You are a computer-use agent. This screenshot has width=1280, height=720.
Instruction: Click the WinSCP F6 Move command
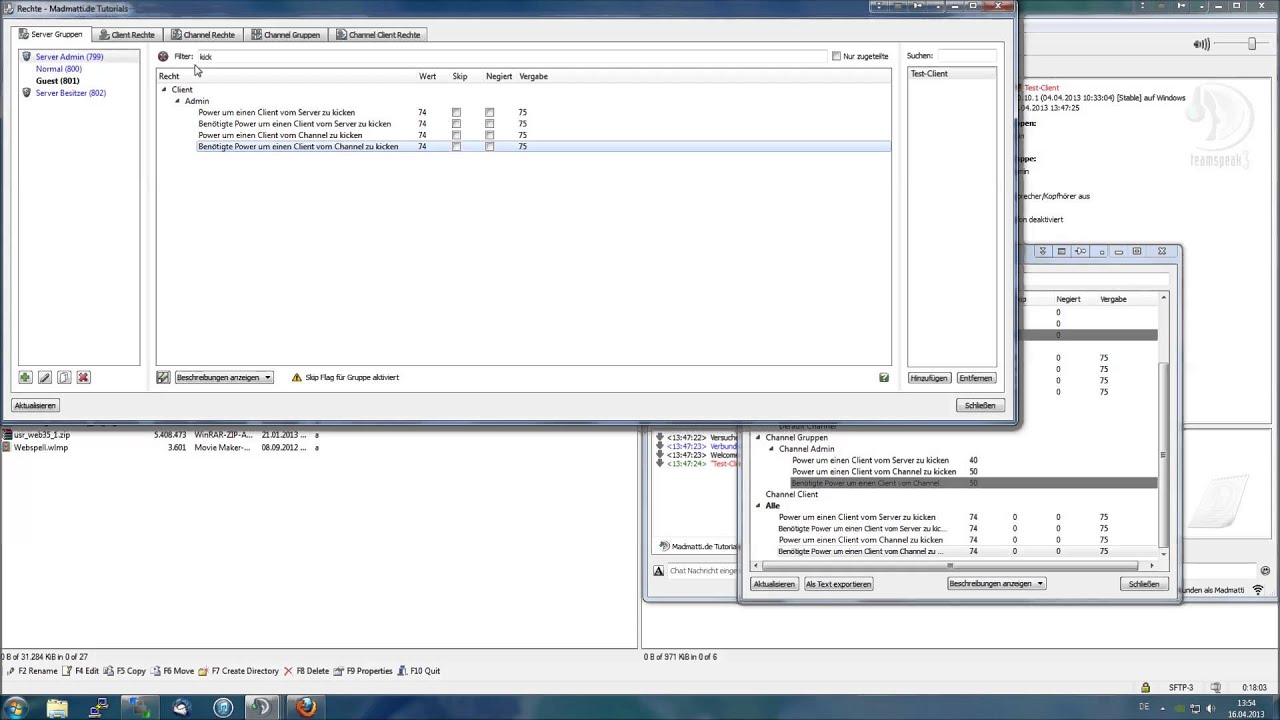[x=173, y=671]
